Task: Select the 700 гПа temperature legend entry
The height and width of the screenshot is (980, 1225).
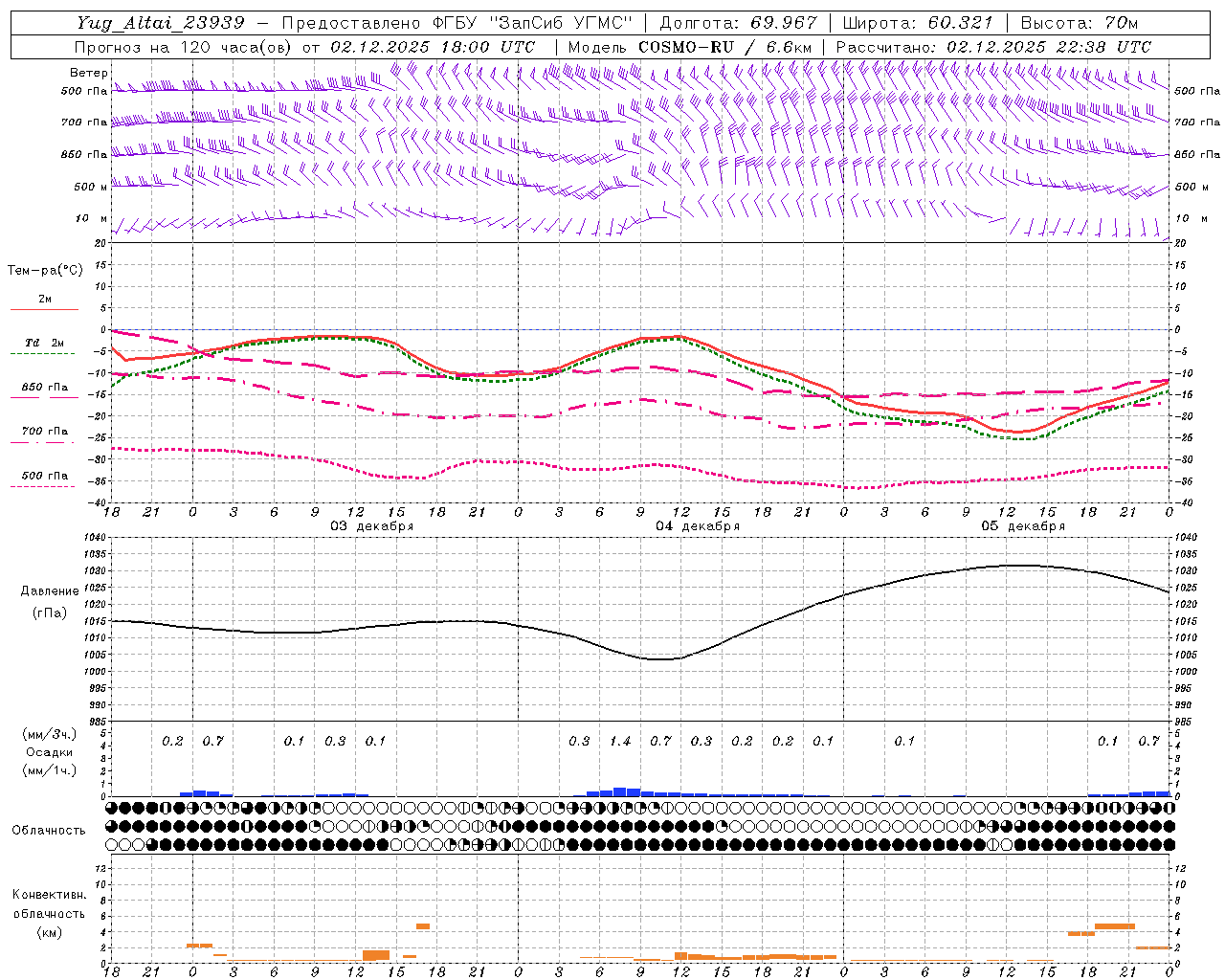Action: [x=45, y=432]
